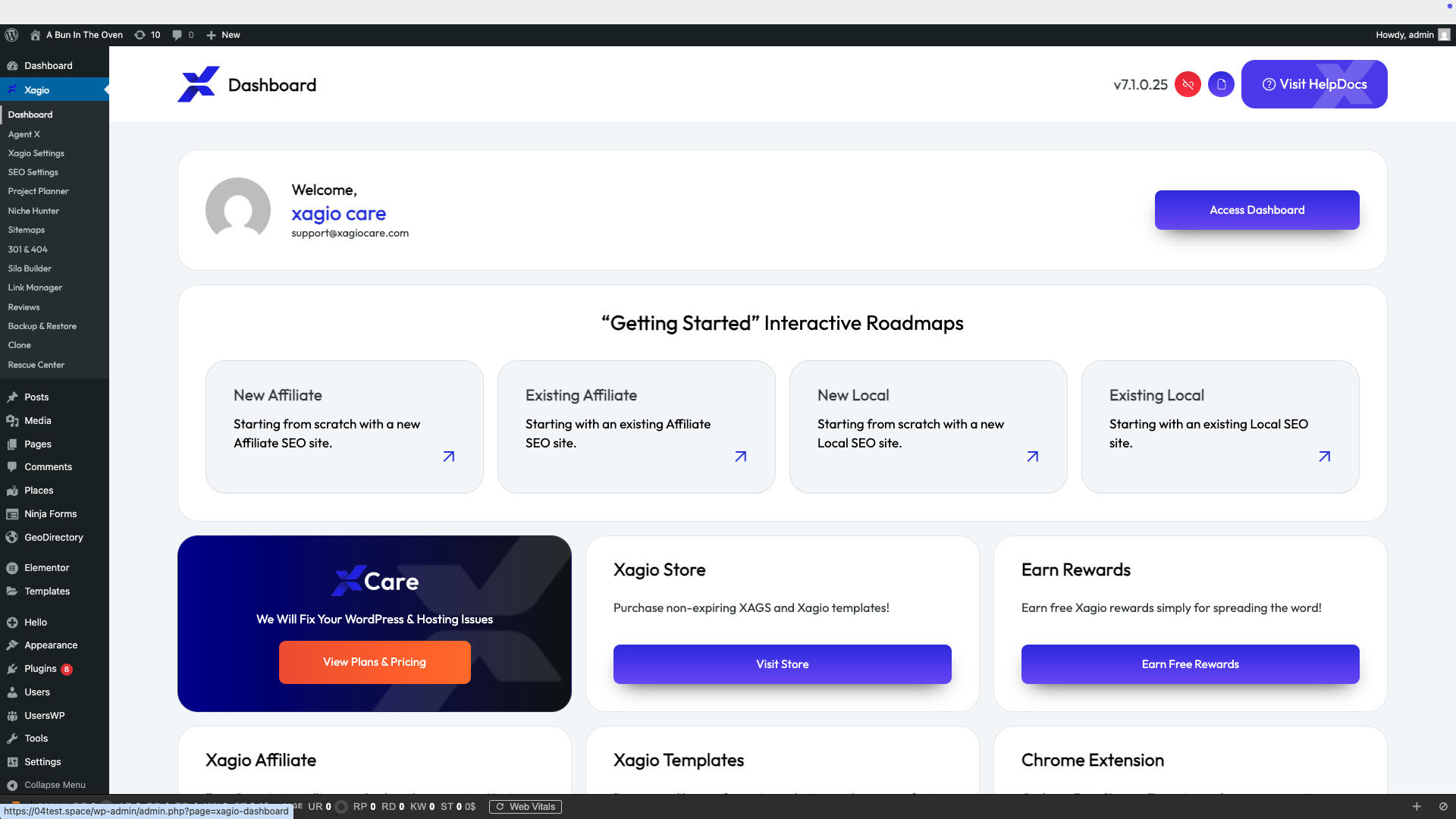This screenshot has height=819, width=1456.
Task: Open Backup & Restore
Action: click(x=42, y=326)
